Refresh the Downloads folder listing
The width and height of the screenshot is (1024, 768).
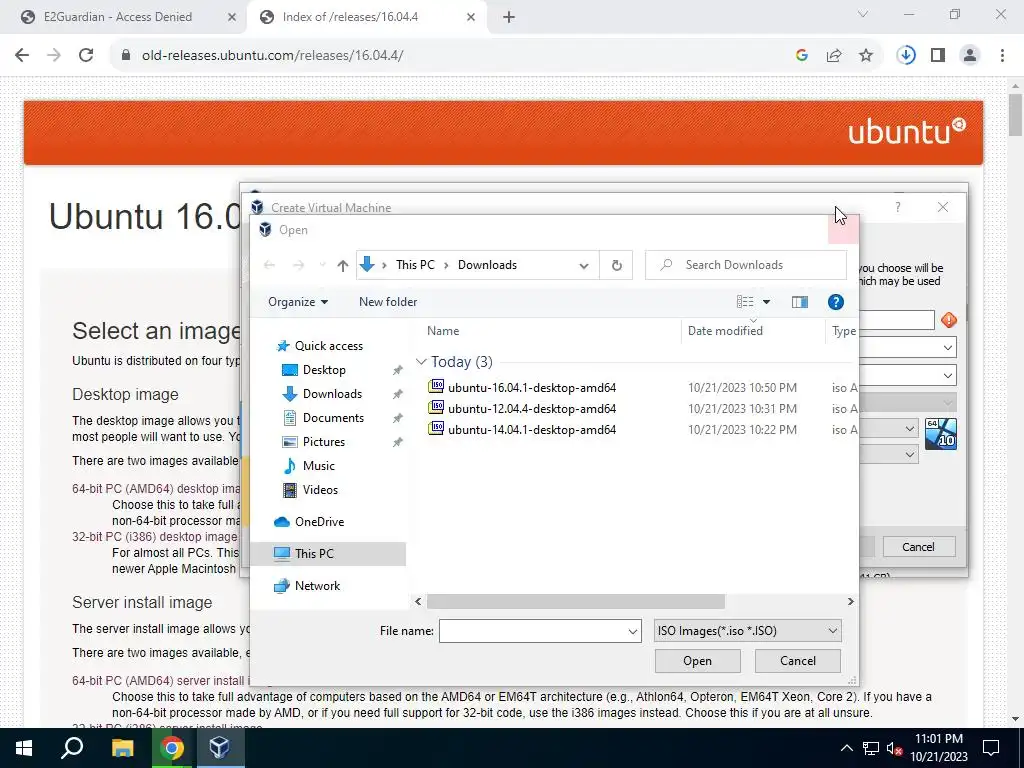[616, 265]
